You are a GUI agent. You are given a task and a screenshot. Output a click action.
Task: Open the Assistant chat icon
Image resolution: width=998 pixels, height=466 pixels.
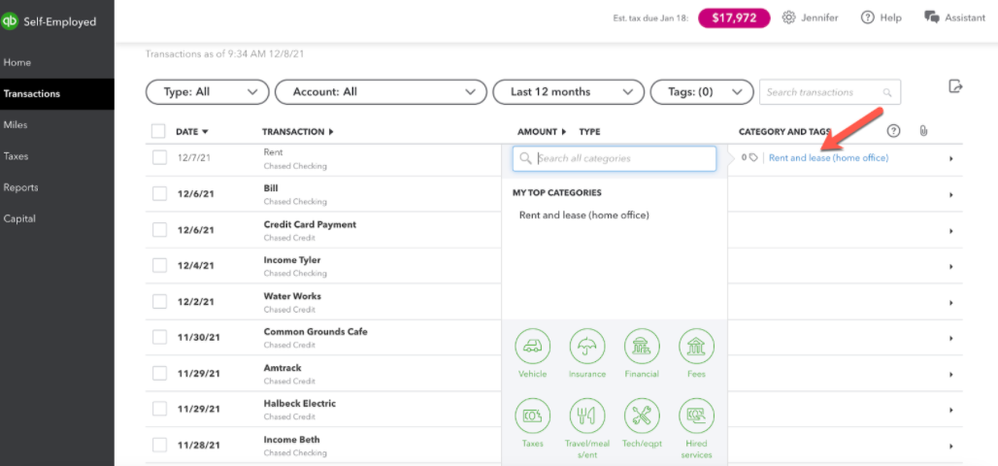[932, 17]
